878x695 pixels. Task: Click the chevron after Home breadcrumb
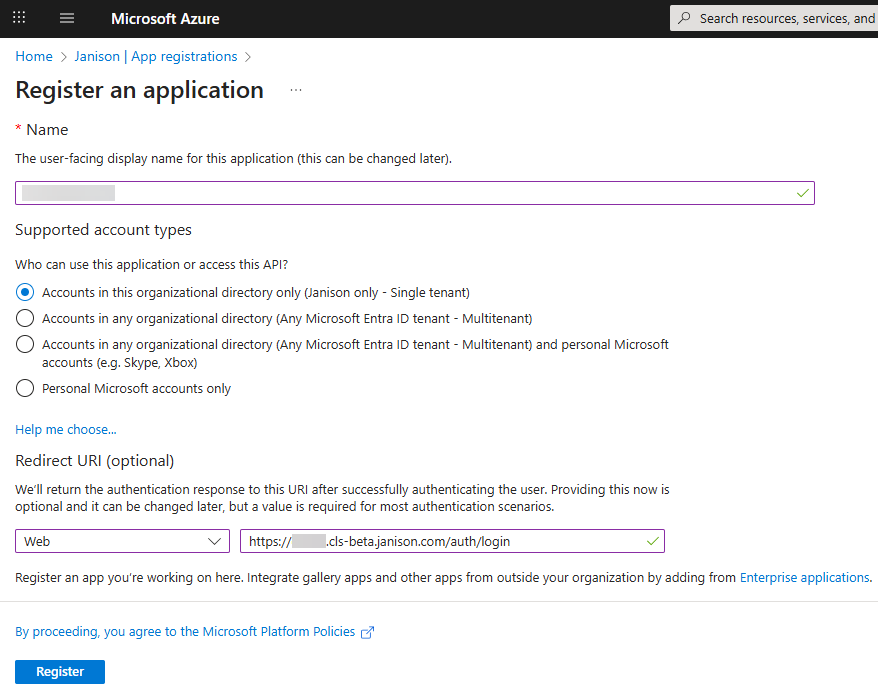(64, 57)
